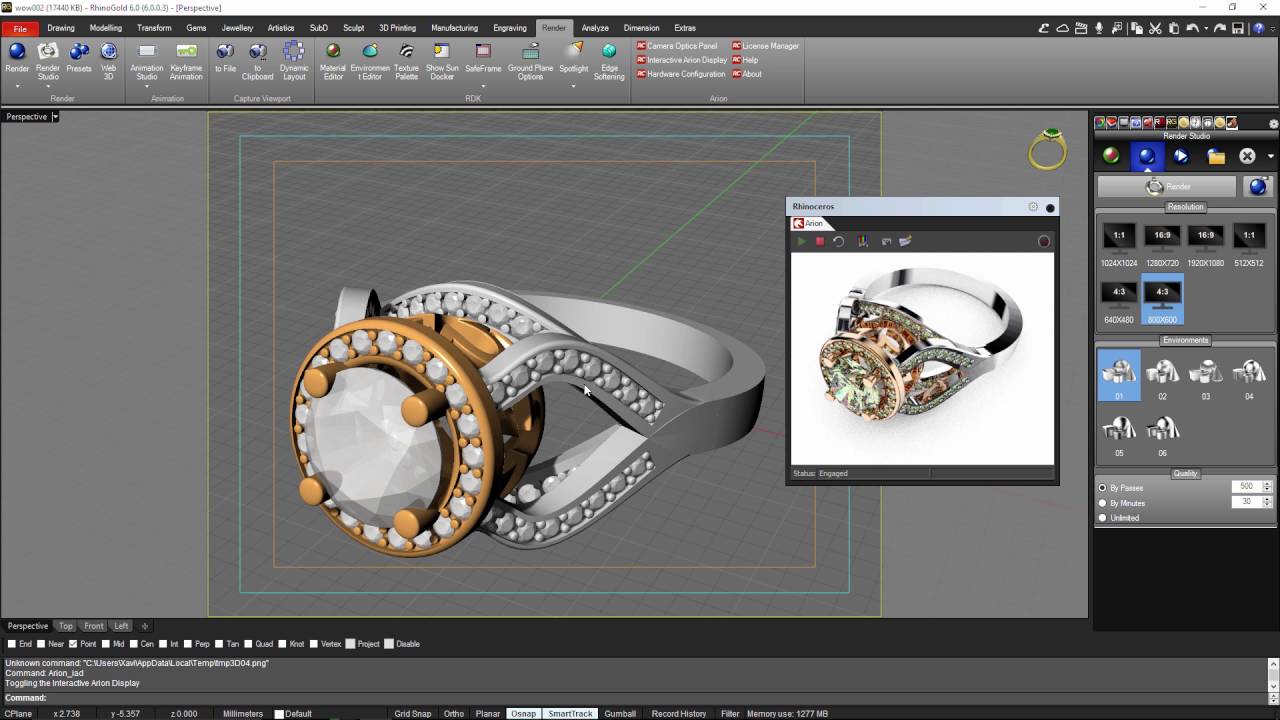Select the By Minutes quality option

[x=1103, y=503]
